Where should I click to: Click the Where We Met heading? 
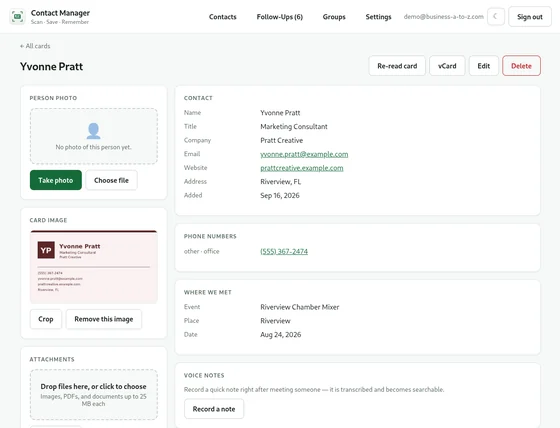click(208, 292)
